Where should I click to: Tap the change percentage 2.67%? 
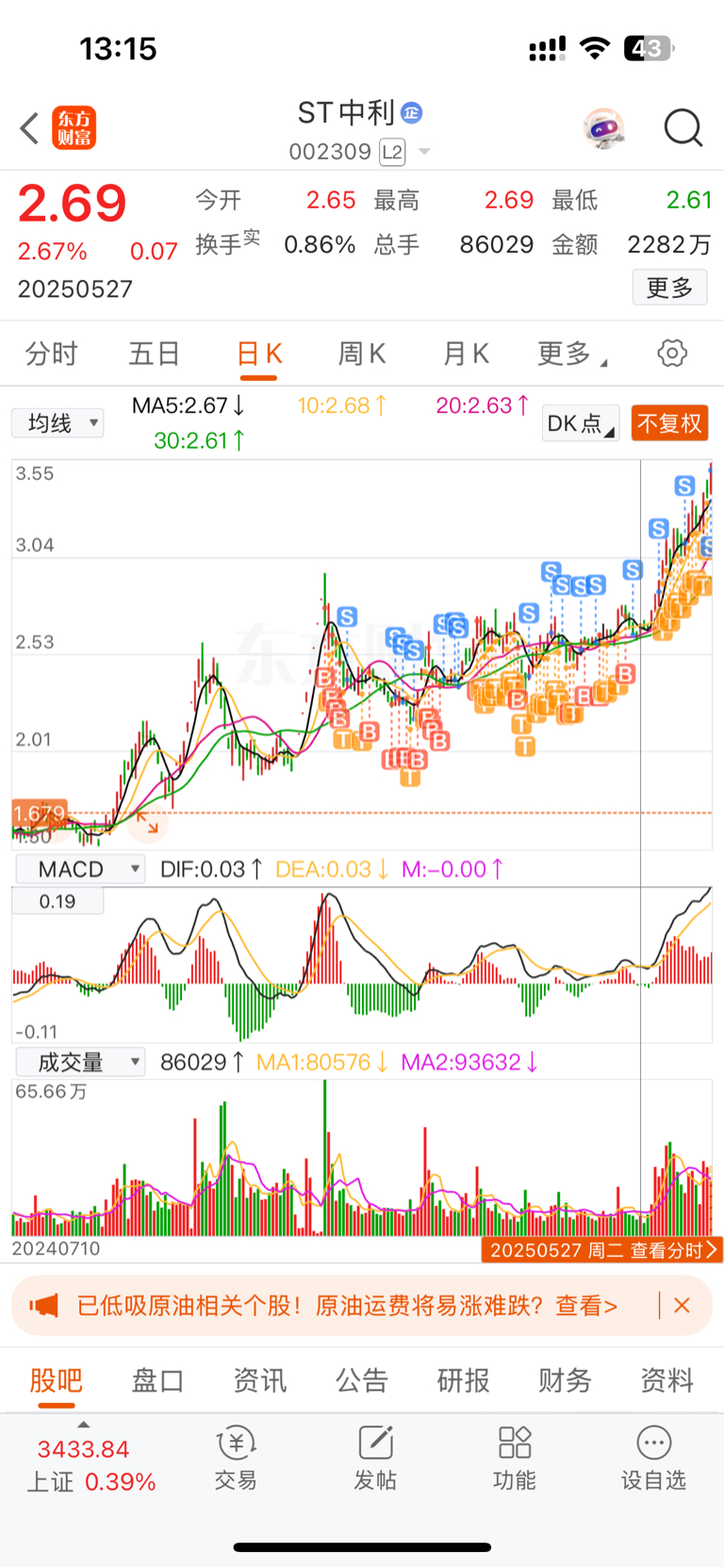point(53,252)
